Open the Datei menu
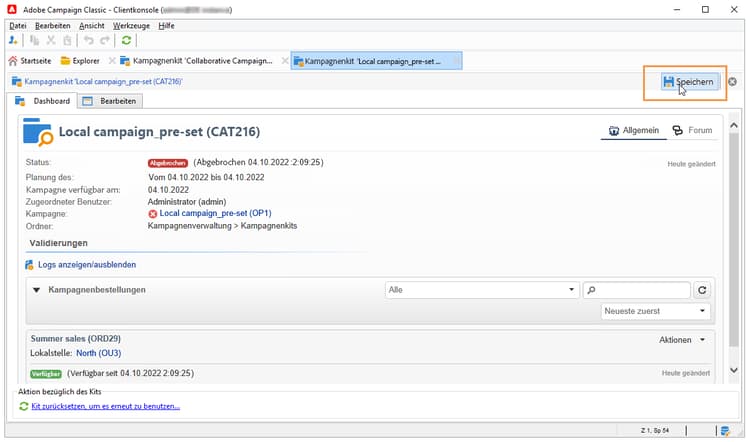 (x=18, y=26)
